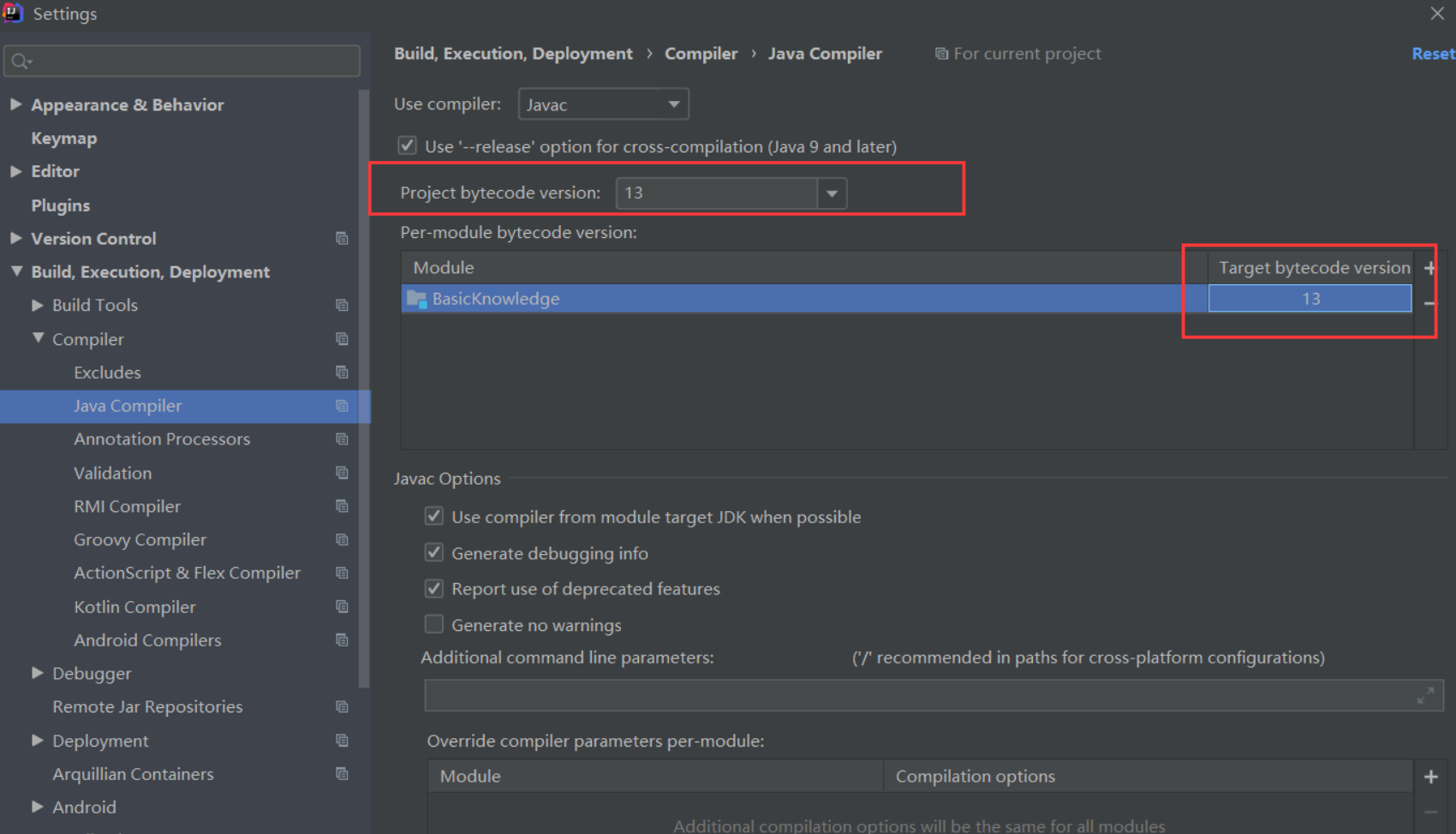This screenshot has width=1456, height=834.
Task: Click the project-level icon beside Arquillian Containers
Action: pos(342,773)
